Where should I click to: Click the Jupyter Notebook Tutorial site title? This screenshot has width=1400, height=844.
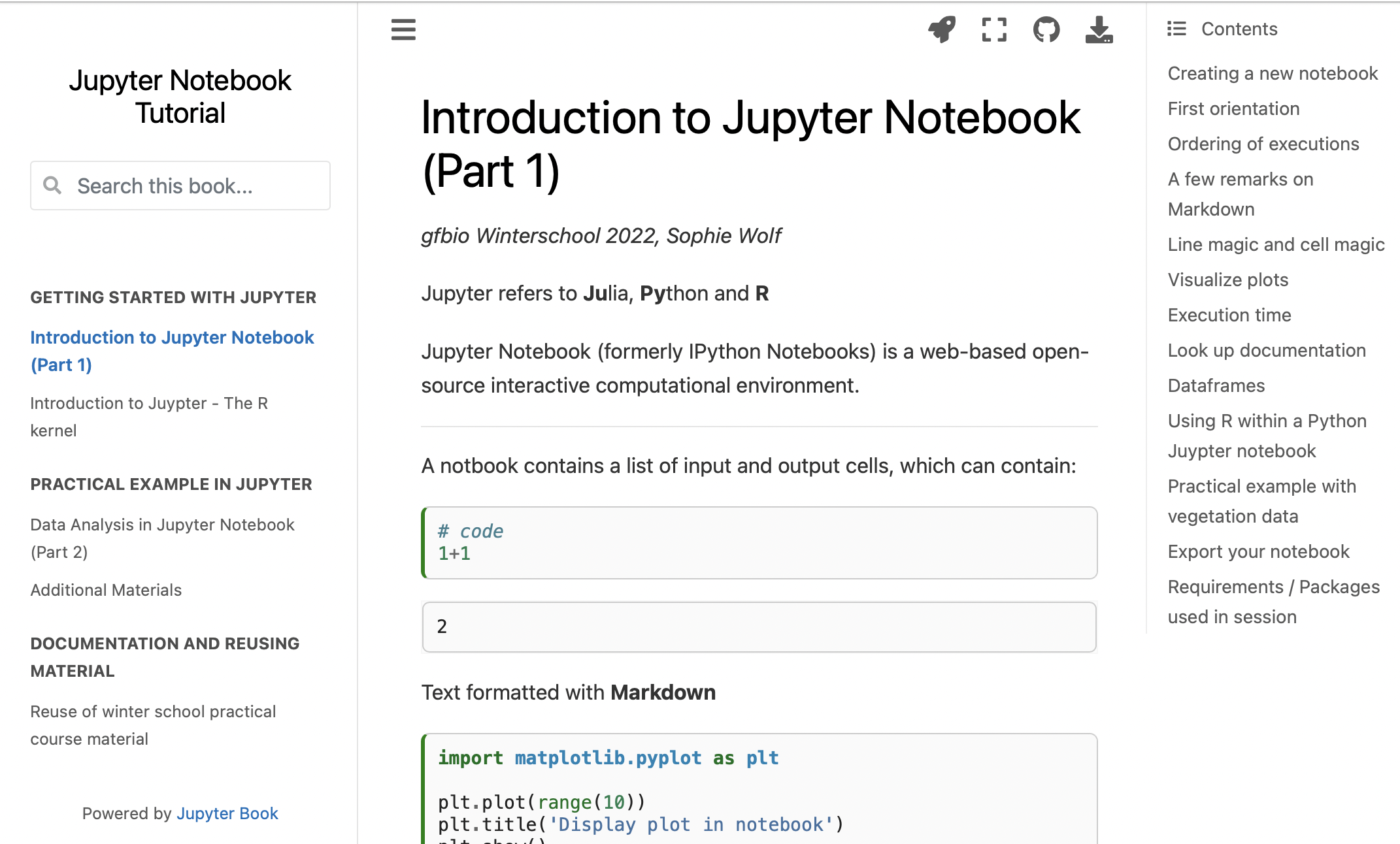click(x=180, y=97)
